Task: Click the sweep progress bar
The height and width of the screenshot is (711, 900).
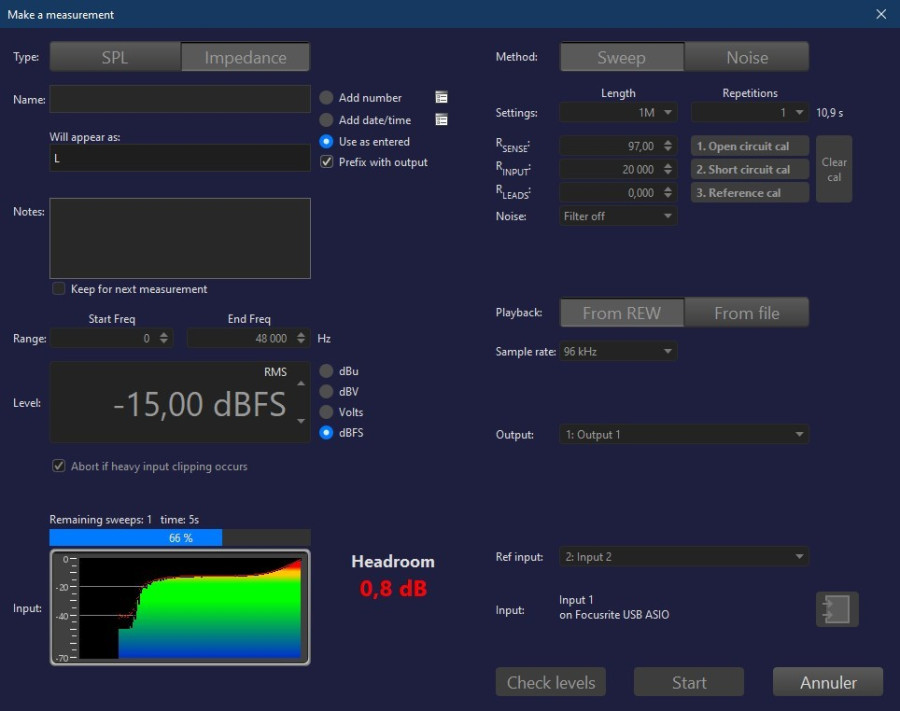Action: coord(180,538)
